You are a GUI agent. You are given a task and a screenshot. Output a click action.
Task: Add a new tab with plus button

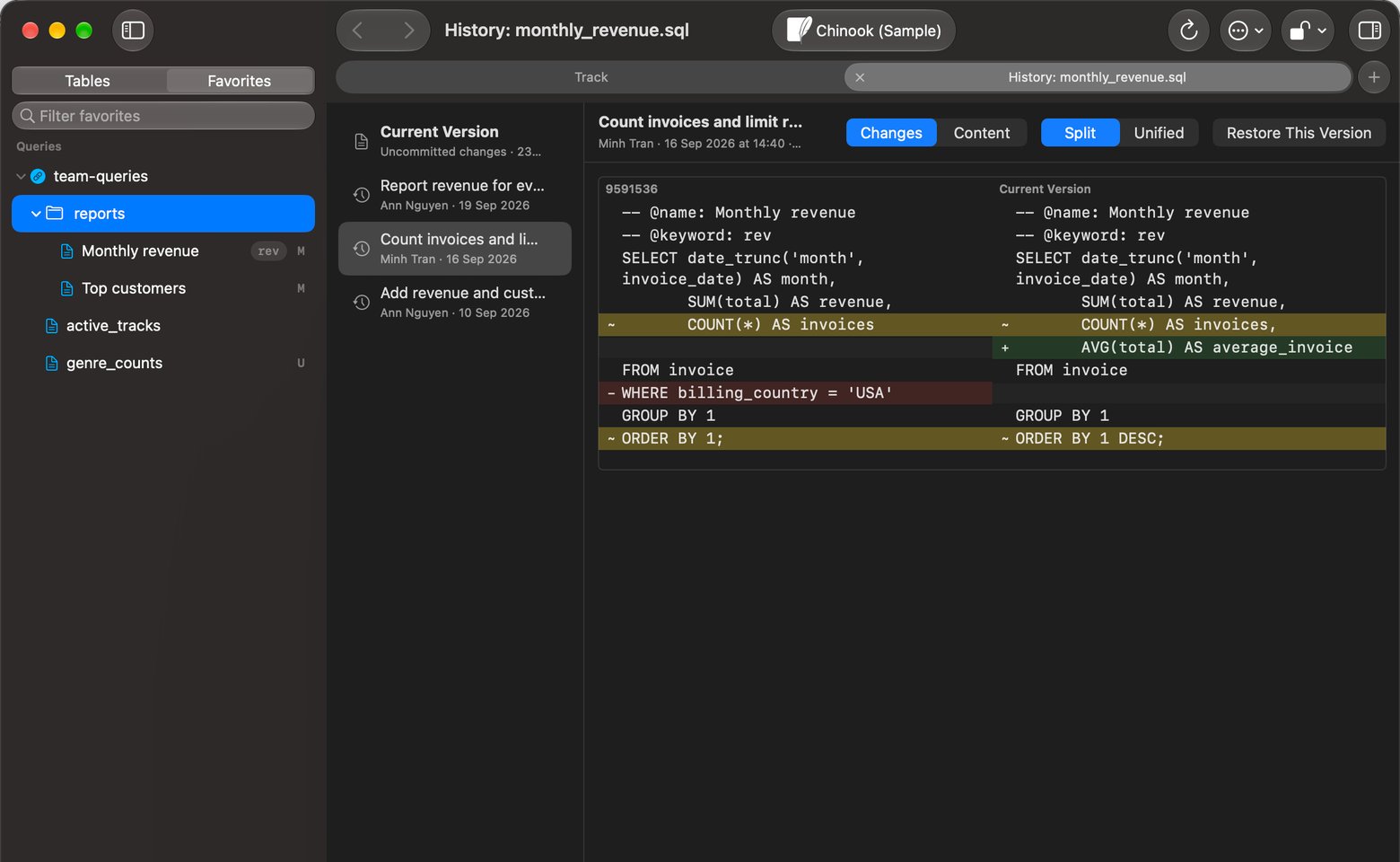(x=1373, y=77)
